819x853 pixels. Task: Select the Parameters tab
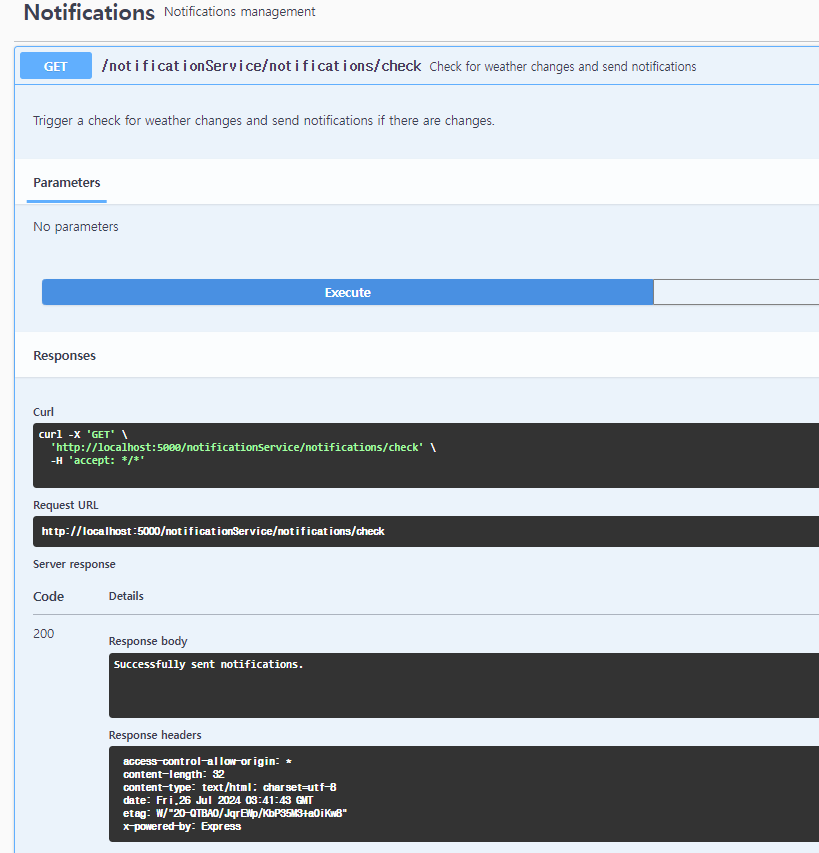[x=66, y=183]
